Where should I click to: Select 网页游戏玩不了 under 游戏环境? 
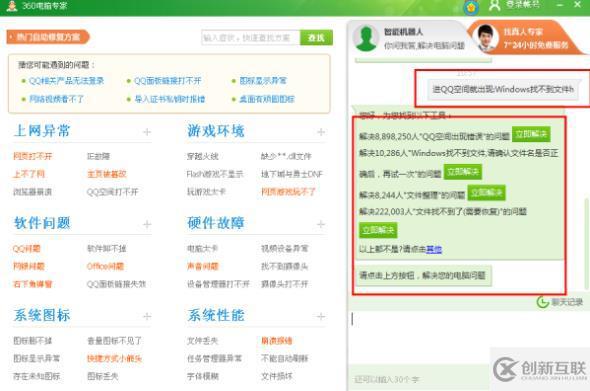288,192
